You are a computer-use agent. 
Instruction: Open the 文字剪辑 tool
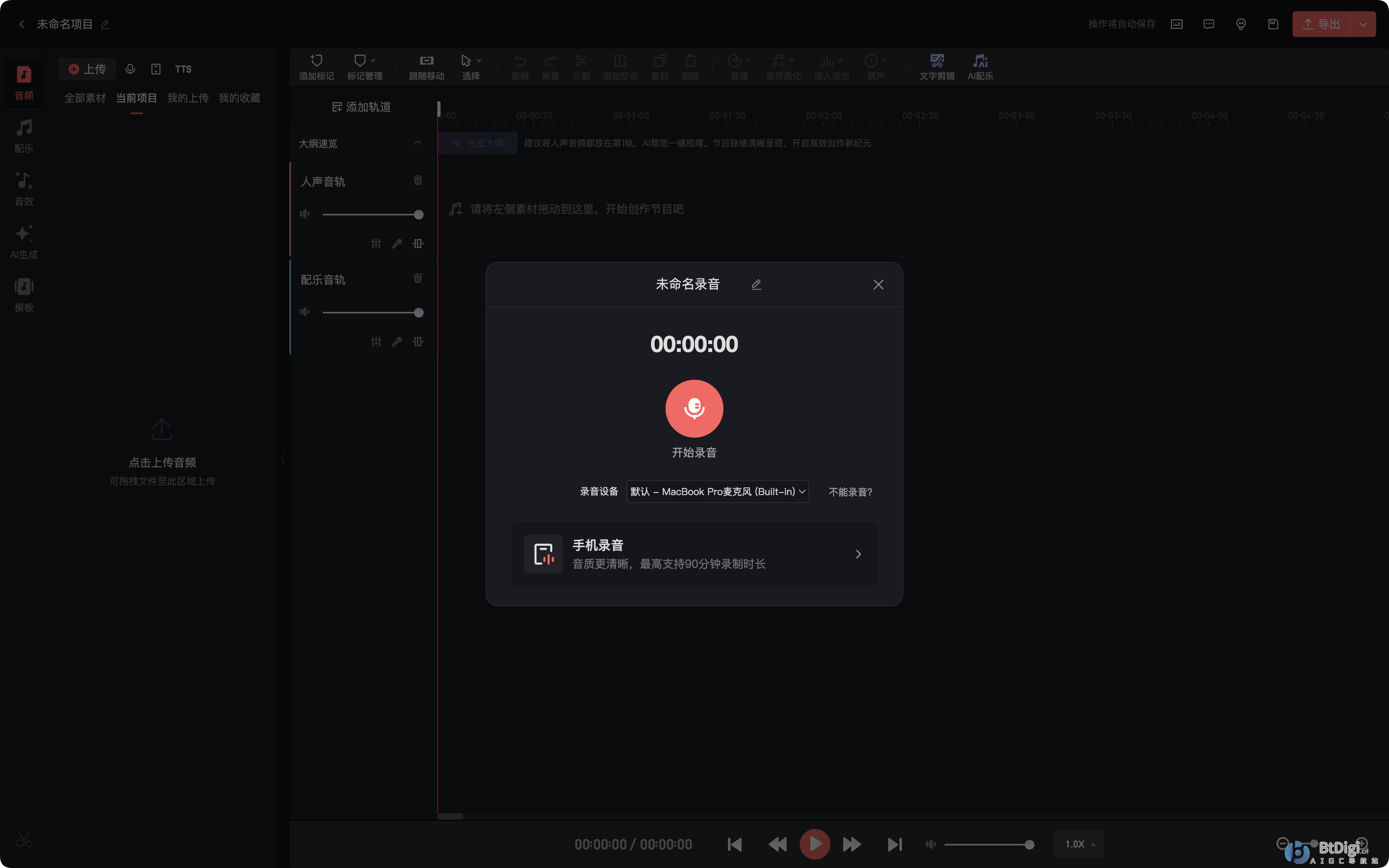(937, 67)
